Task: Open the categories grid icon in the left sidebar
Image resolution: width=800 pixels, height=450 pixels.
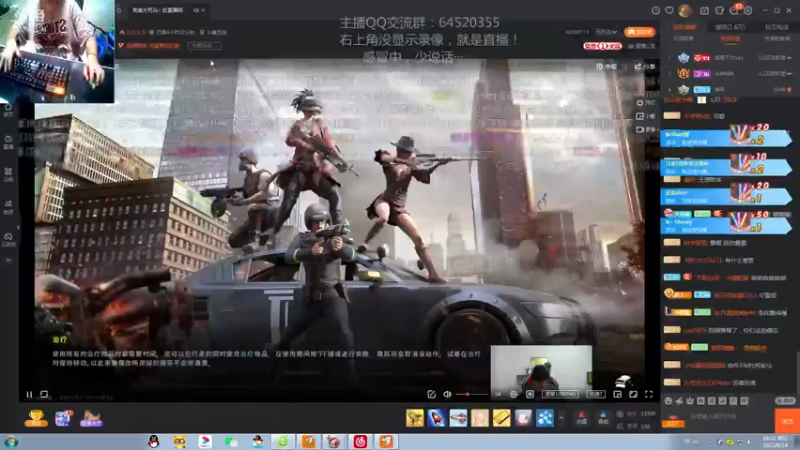Action: pyautogui.click(x=8, y=174)
